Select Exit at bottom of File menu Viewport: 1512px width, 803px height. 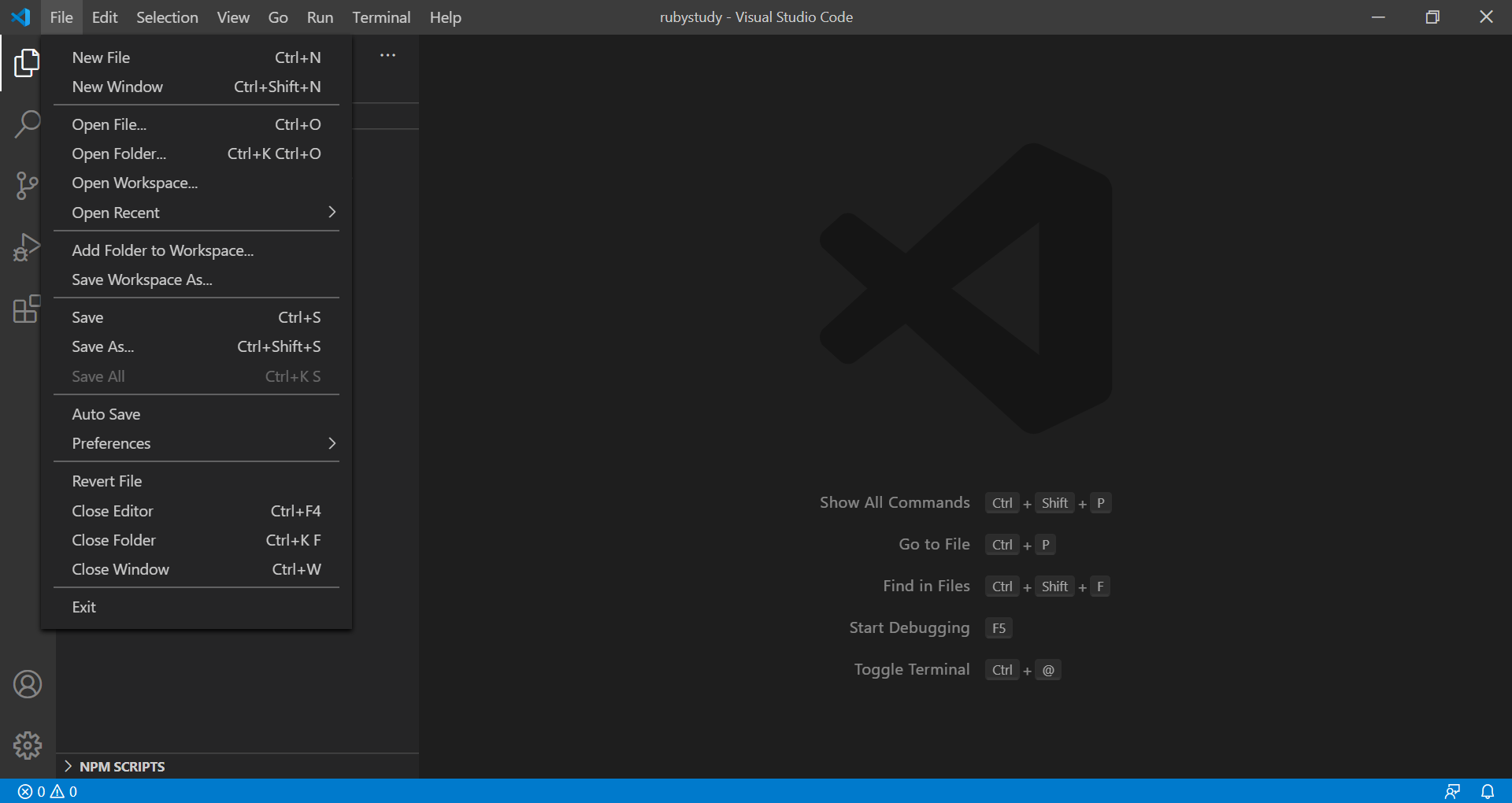[x=84, y=607]
